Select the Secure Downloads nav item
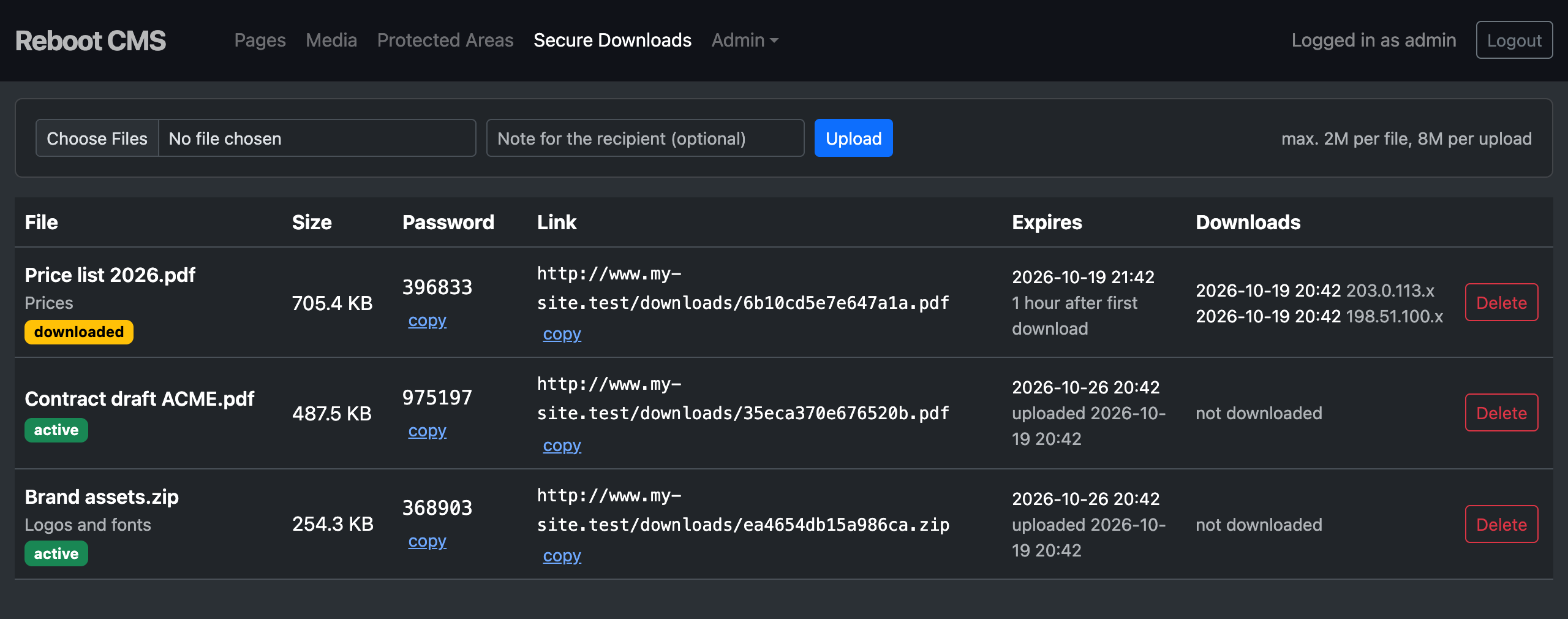Image resolution: width=1568 pixels, height=619 pixels. tap(612, 40)
